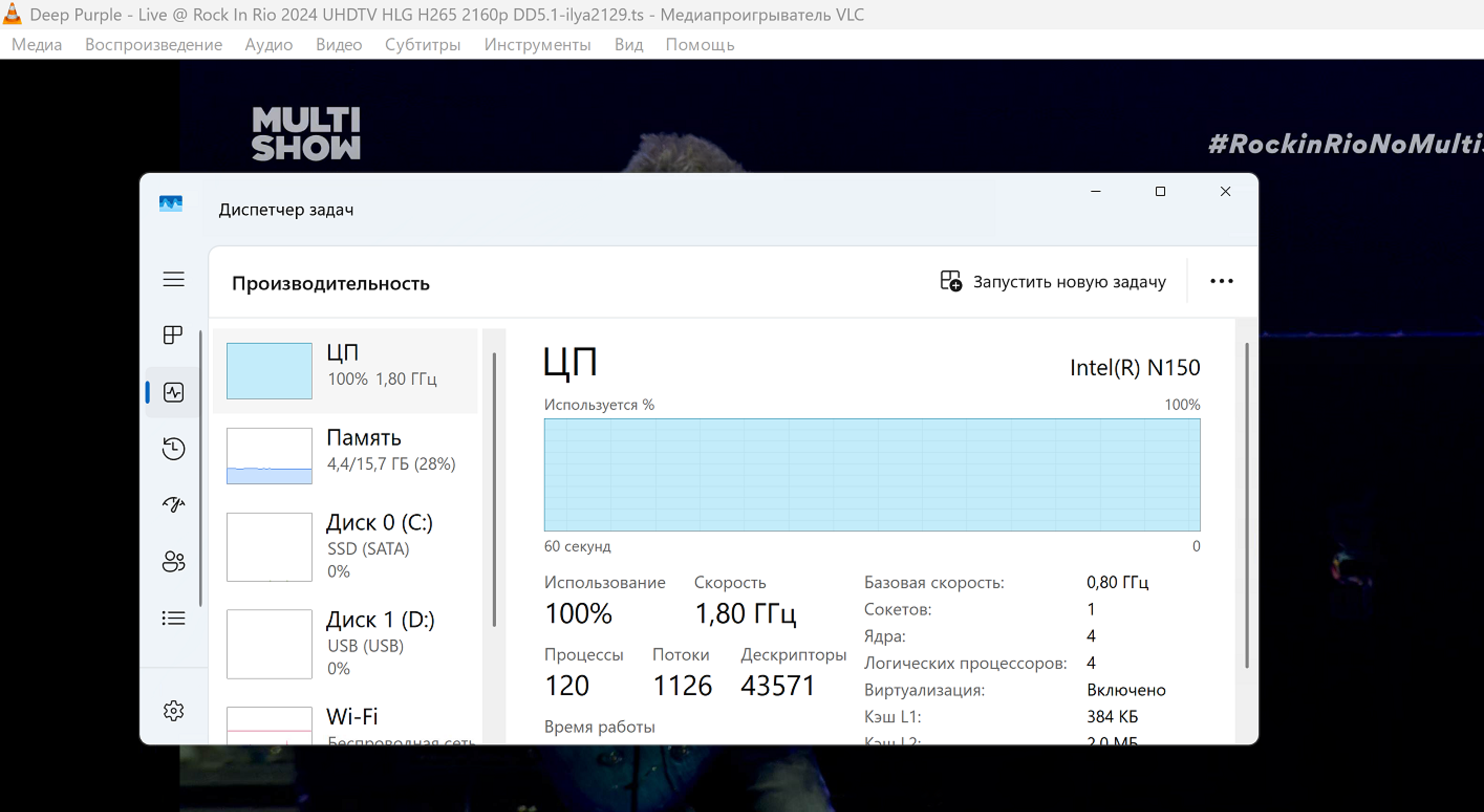Open Startup apps sidebar icon
1484x812 pixels.
(173, 504)
